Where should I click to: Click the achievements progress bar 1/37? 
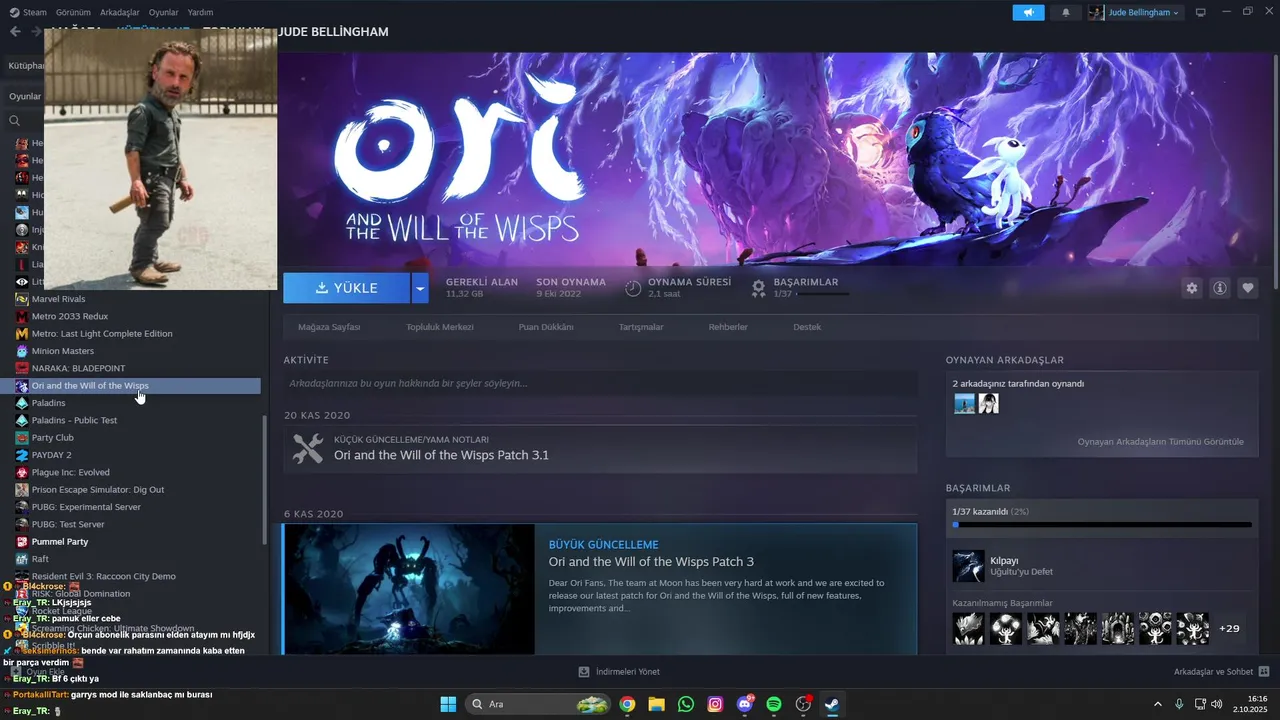pos(1102,524)
